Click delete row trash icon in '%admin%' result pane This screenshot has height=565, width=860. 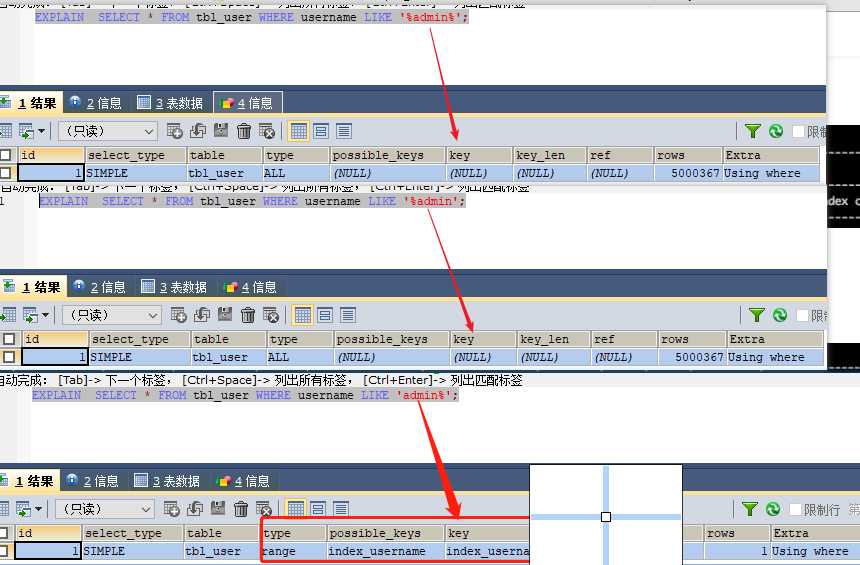[244, 131]
